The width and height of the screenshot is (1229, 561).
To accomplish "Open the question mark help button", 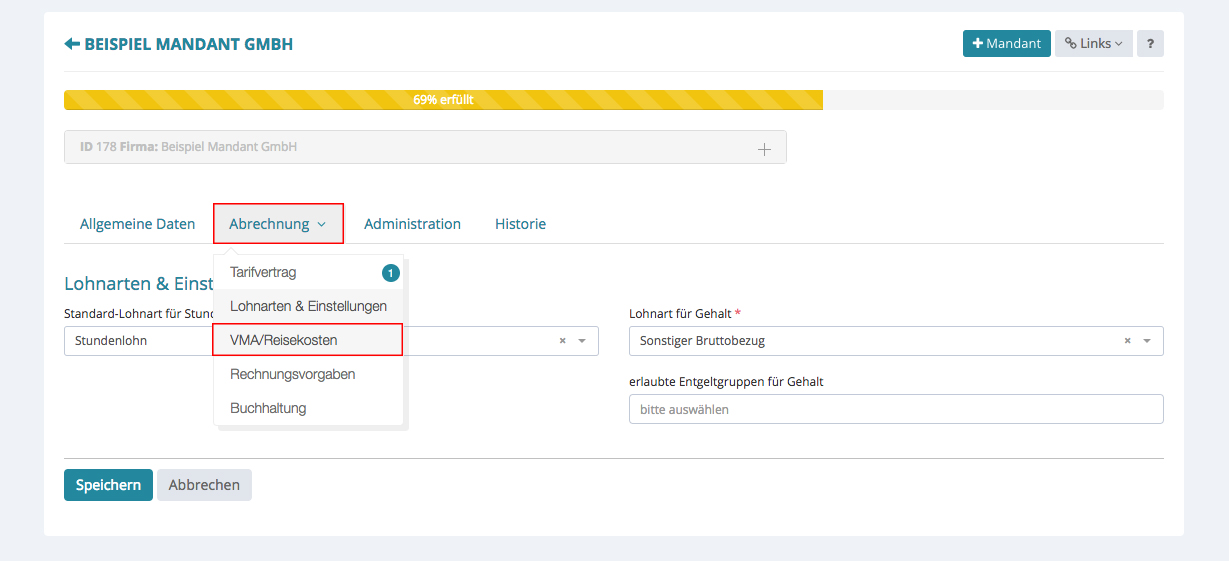I will [1150, 44].
